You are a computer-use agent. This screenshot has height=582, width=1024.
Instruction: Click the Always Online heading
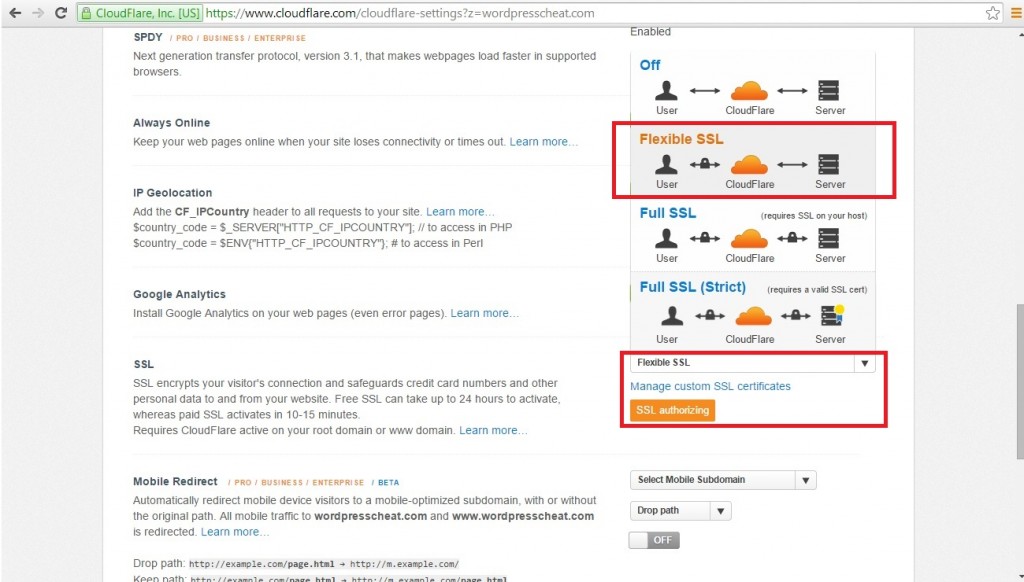tap(171, 123)
